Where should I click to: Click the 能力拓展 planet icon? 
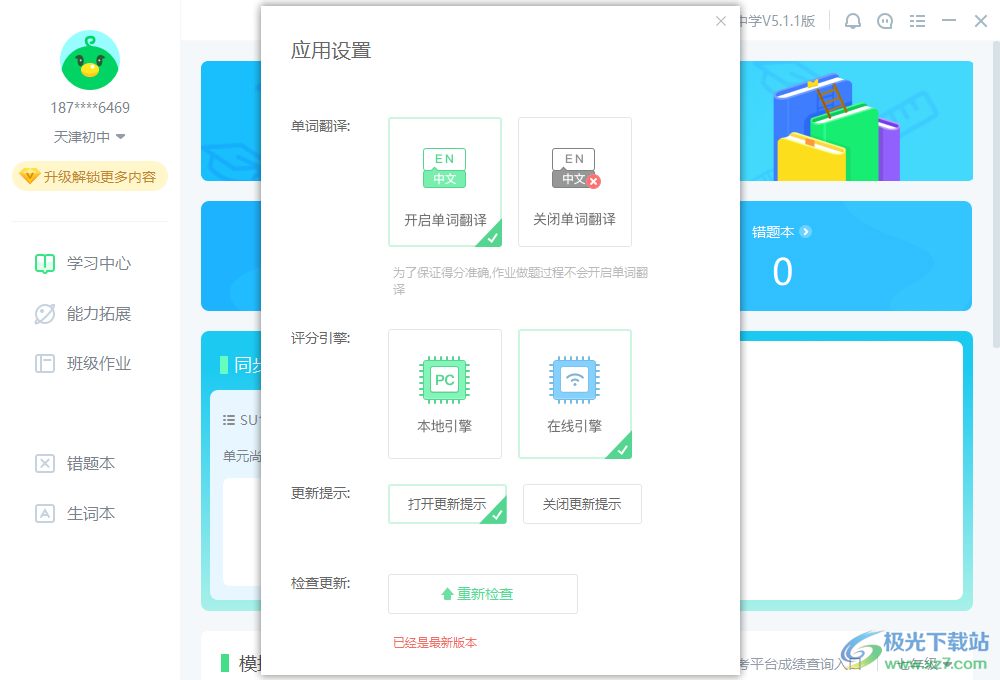point(45,313)
